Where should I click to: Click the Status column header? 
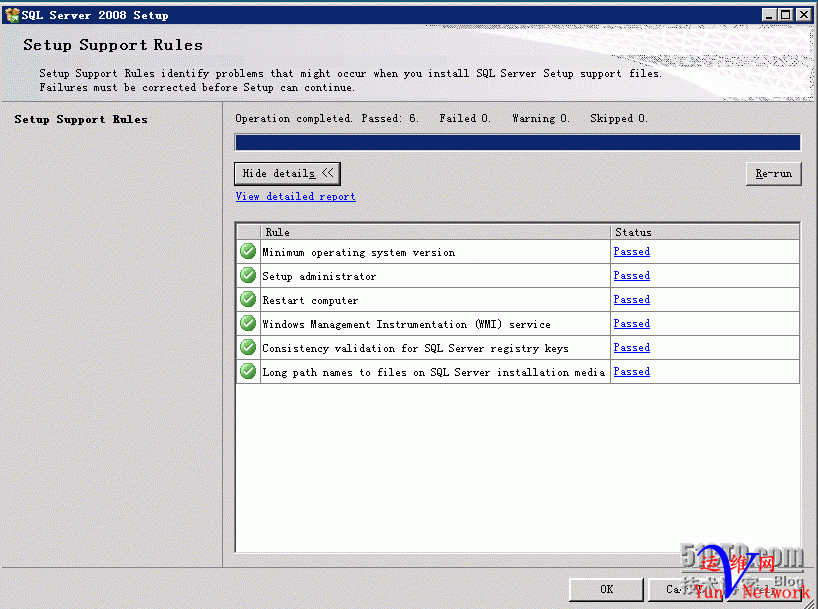click(x=705, y=232)
